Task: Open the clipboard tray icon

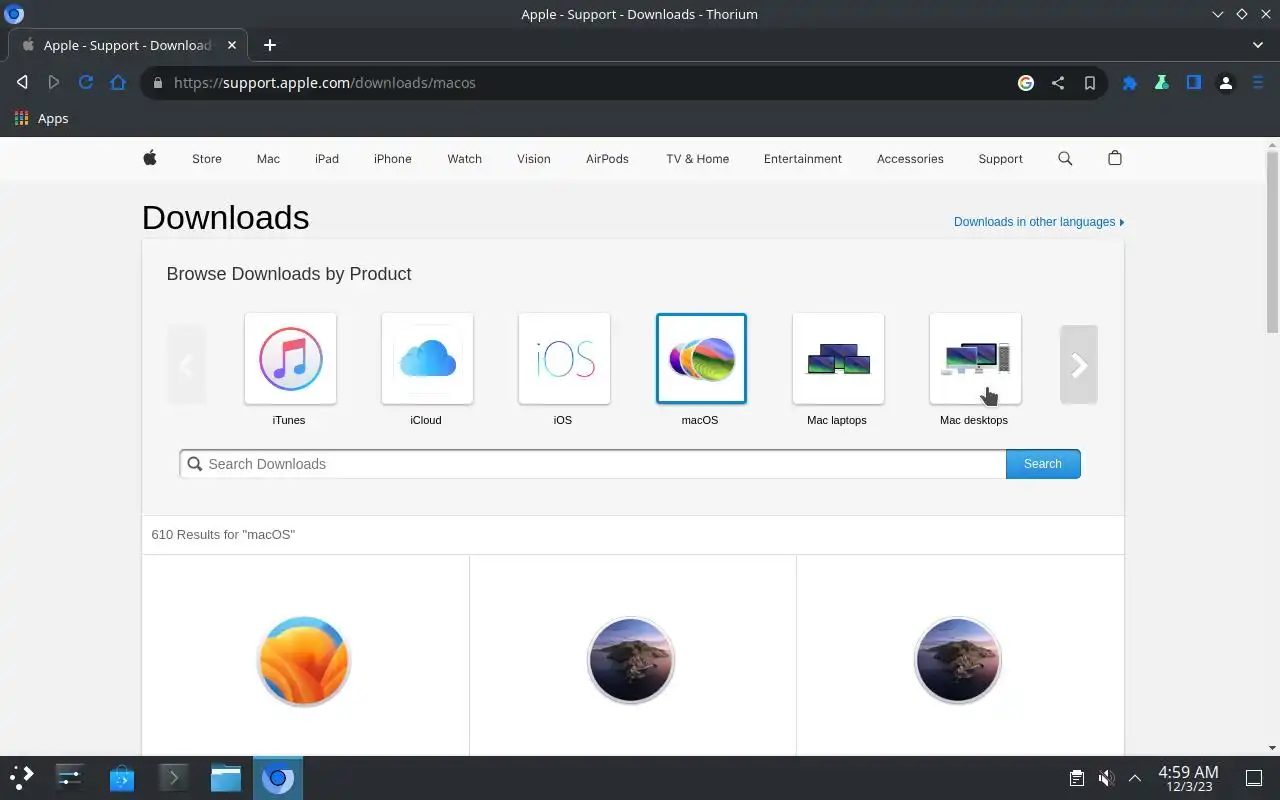Action: 1077,778
